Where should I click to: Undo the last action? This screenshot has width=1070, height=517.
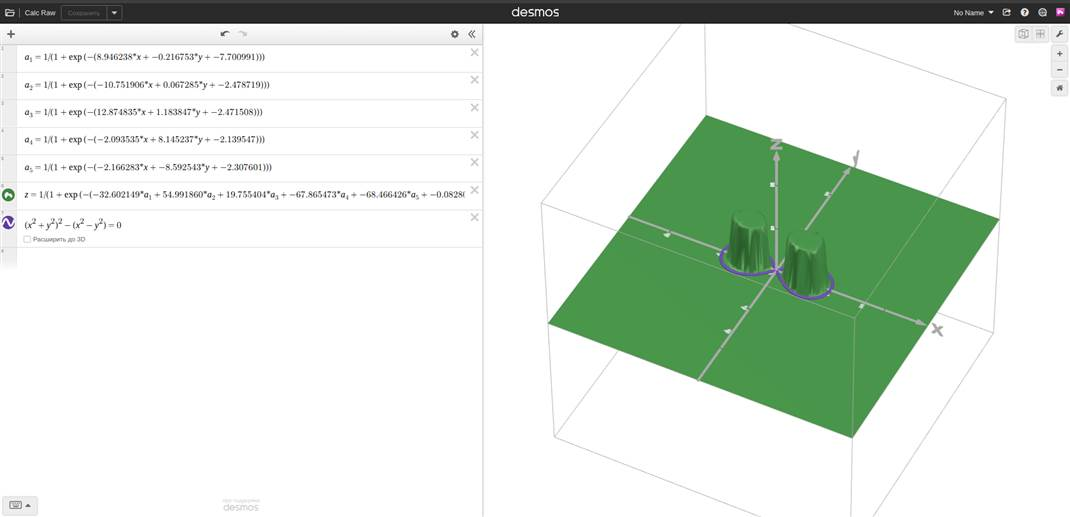pos(225,33)
